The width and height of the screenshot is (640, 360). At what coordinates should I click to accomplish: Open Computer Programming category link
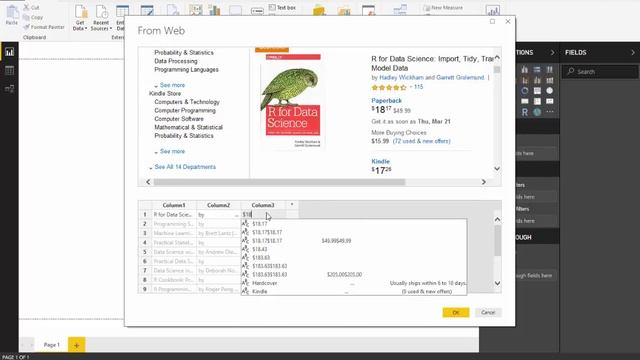pyautogui.click(x=185, y=111)
